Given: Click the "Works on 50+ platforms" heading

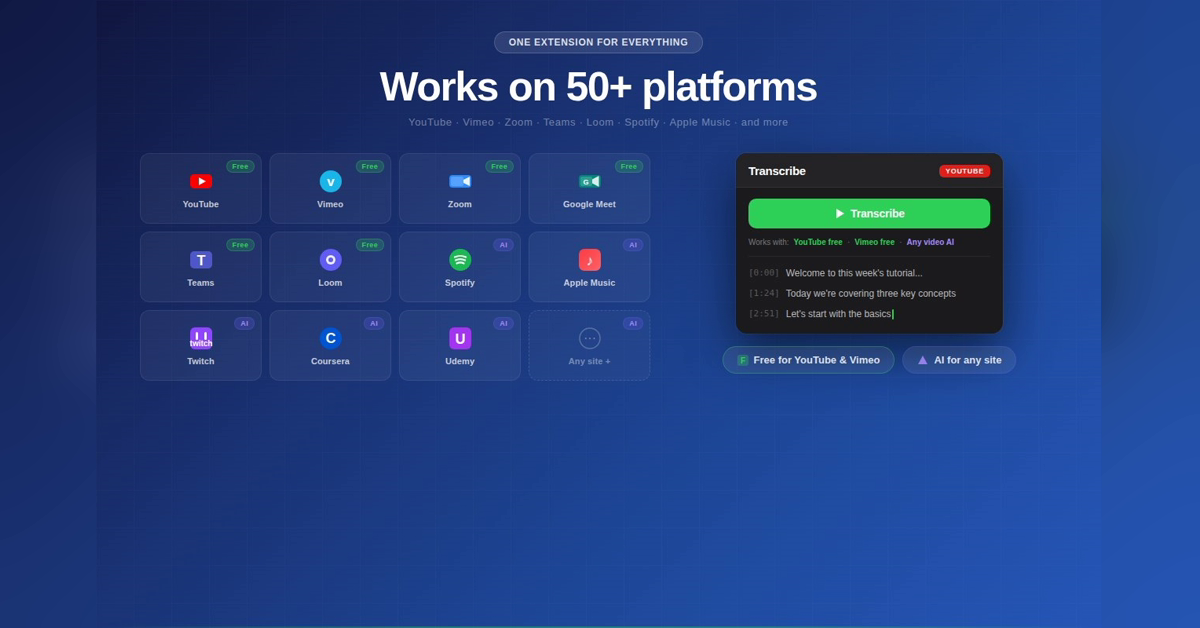Looking at the screenshot, I should click(598, 87).
